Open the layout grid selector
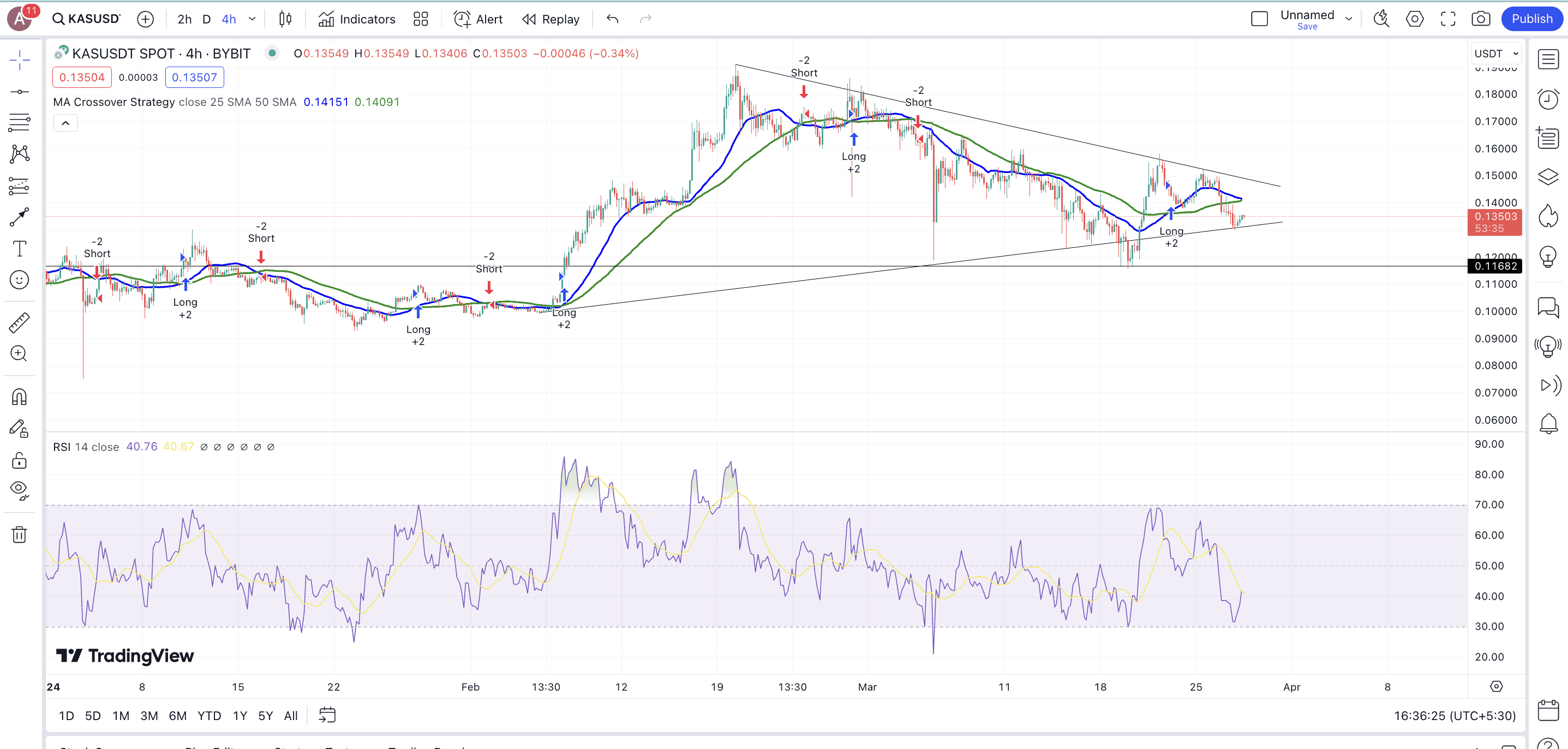 tap(421, 19)
